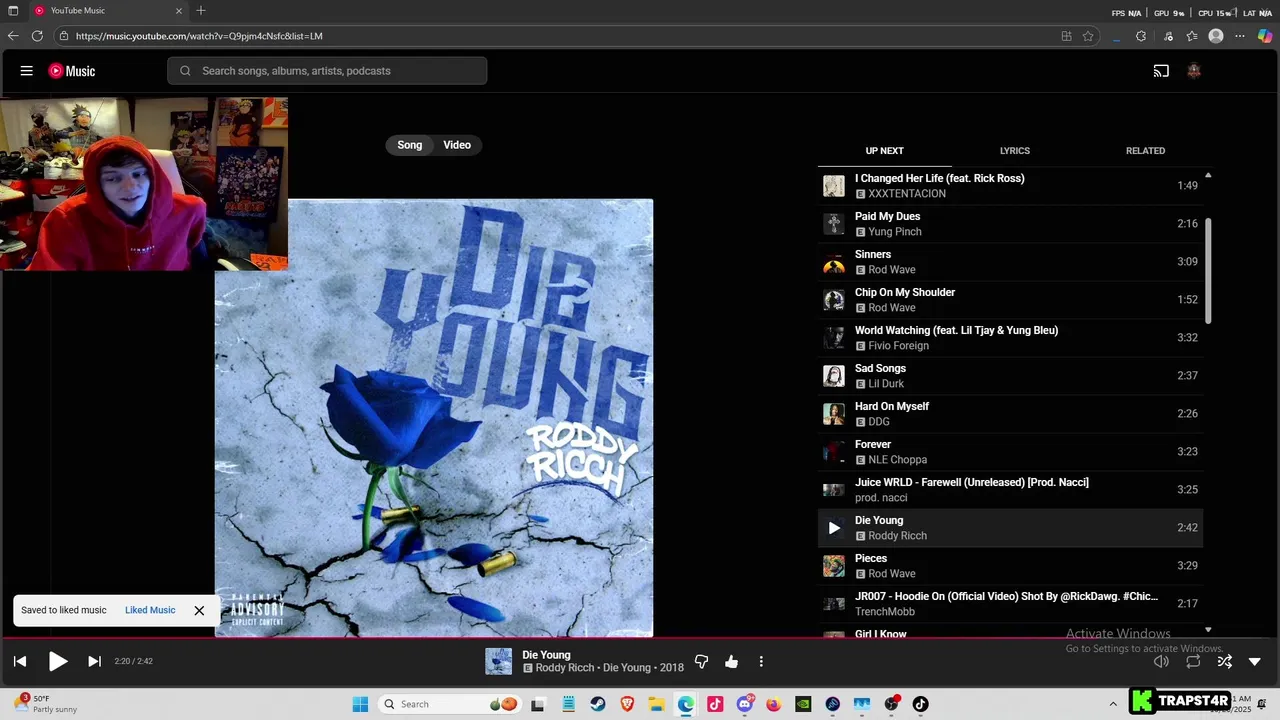This screenshot has width=1280, height=720.
Task: Open File Explorer from taskbar
Action: pyautogui.click(x=656, y=704)
